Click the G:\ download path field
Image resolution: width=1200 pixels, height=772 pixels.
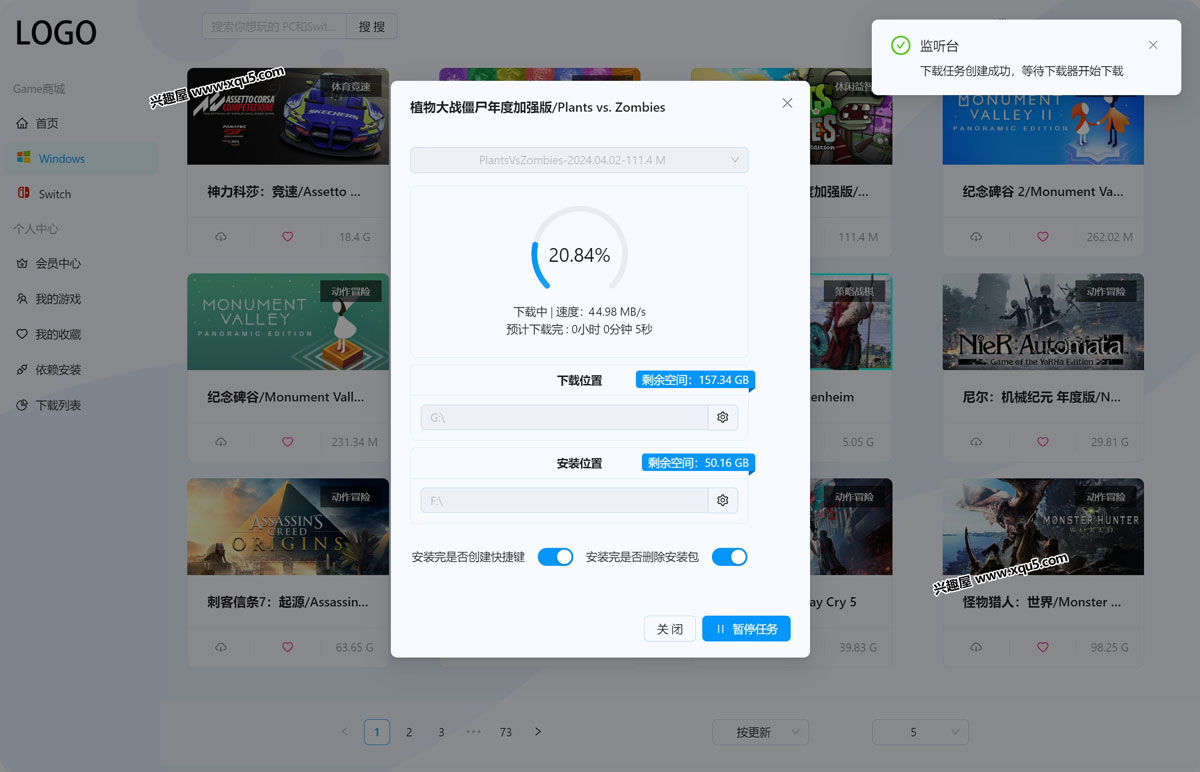[x=564, y=417]
